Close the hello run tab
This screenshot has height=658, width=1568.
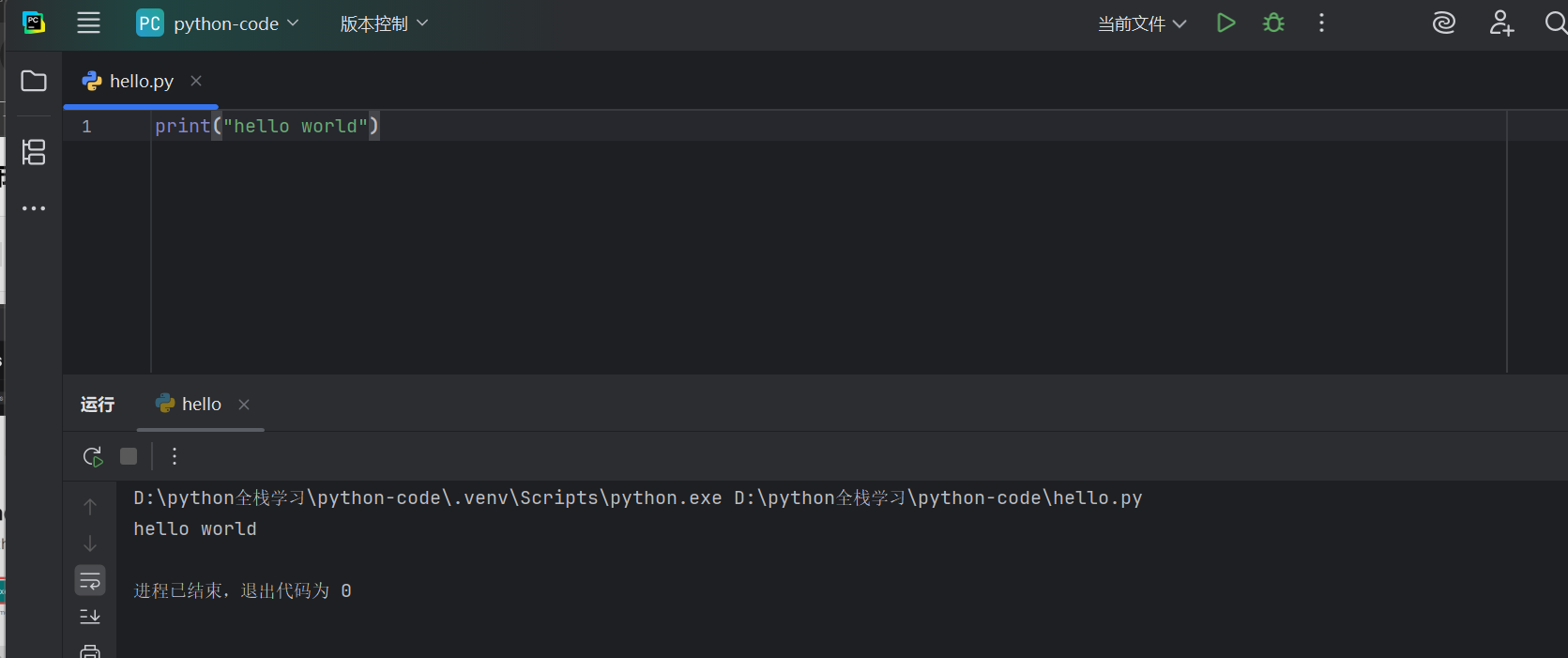(244, 405)
